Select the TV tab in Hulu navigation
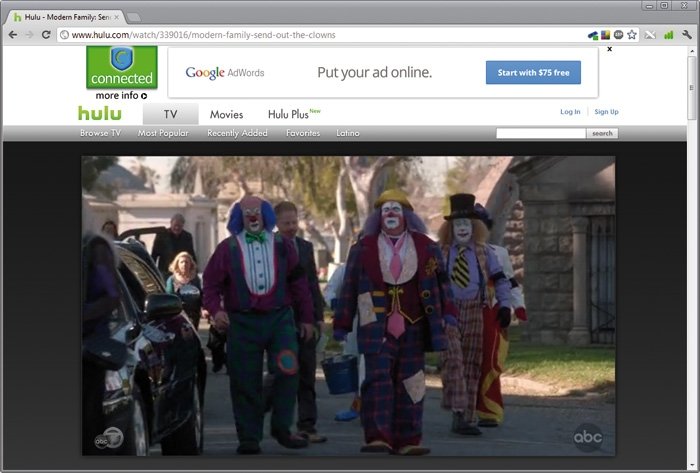Viewport: 700px width, 473px height. click(x=171, y=114)
